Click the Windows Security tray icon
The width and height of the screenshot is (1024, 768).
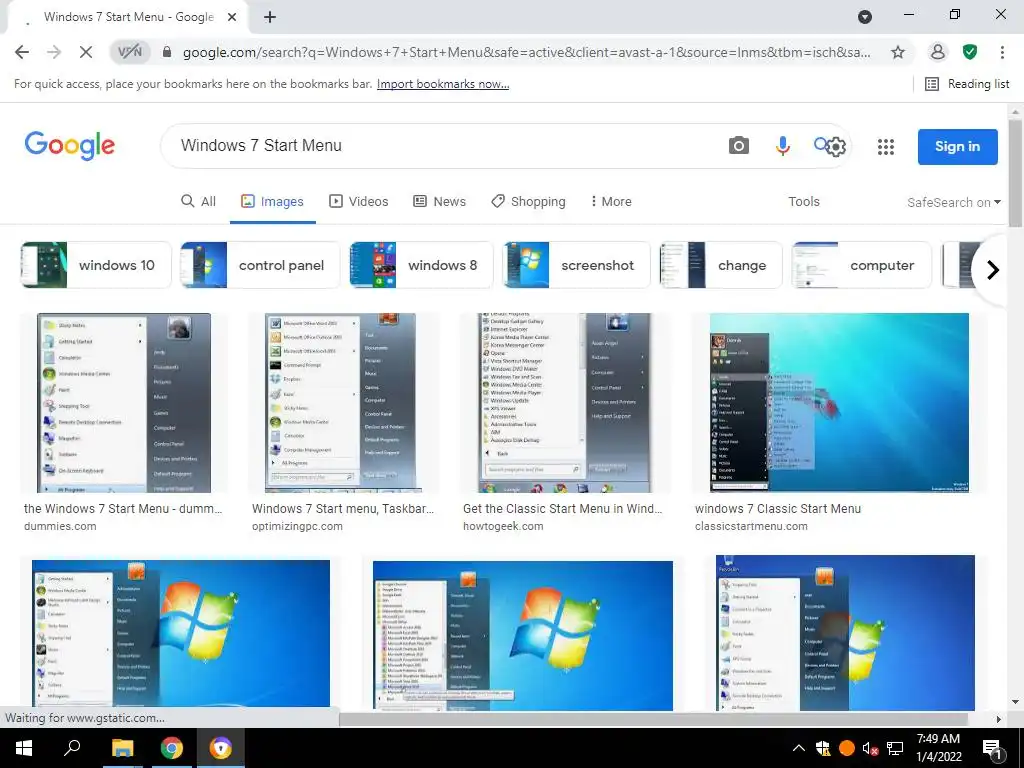pyautogui.click(x=823, y=748)
